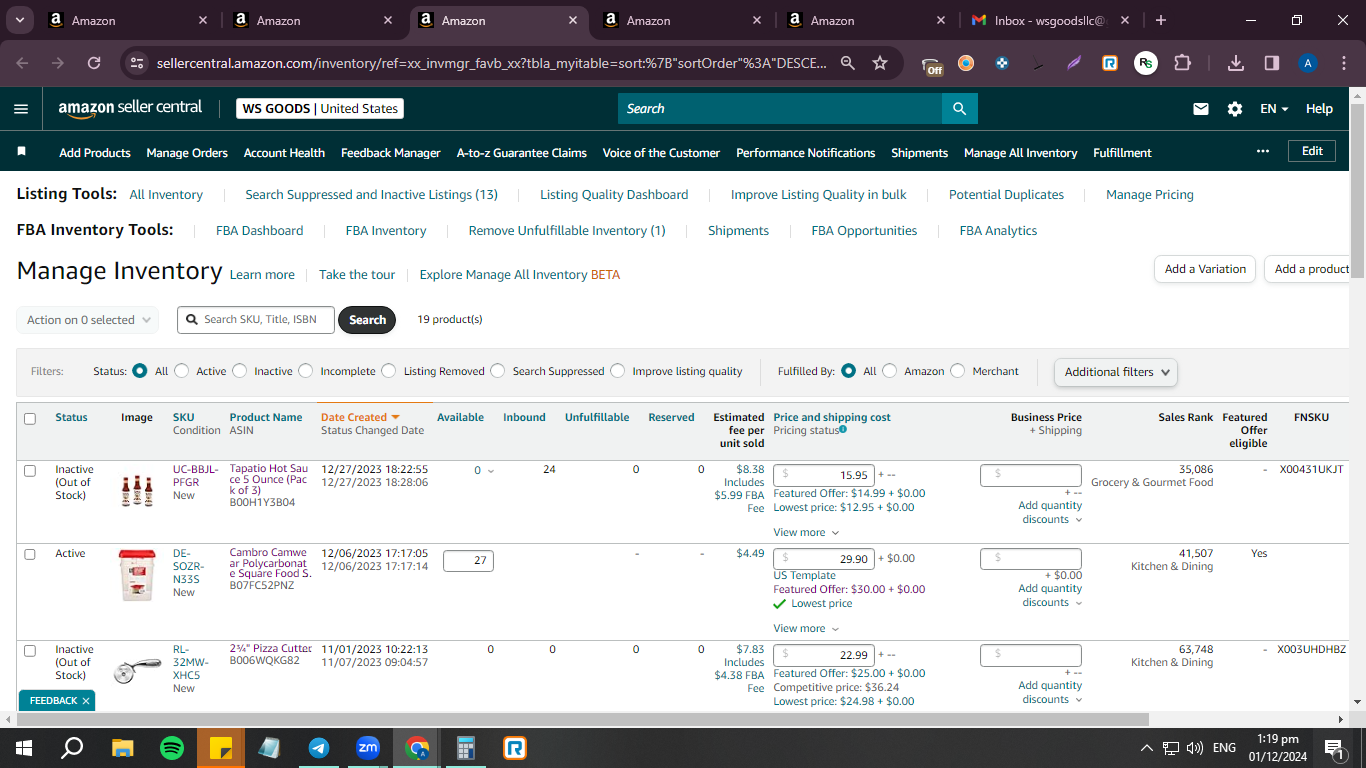Image resolution: width=1366 pixels, height=768 pixels.
Task: Open Sticky Notes from the taskbar
Action: tap(221, 747)
